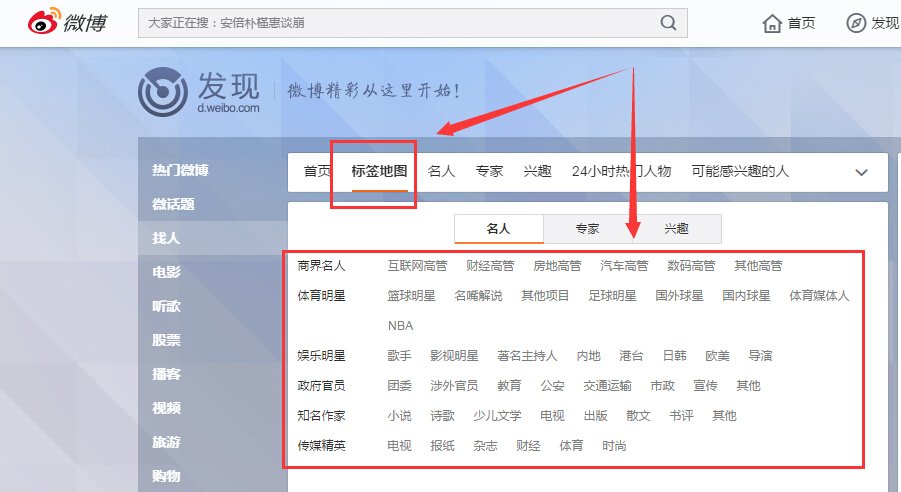The width and height of the screenshot is (901, 492).
Task: Select the 兴趣 sub-tab in panel
Action: coord(676,229)
